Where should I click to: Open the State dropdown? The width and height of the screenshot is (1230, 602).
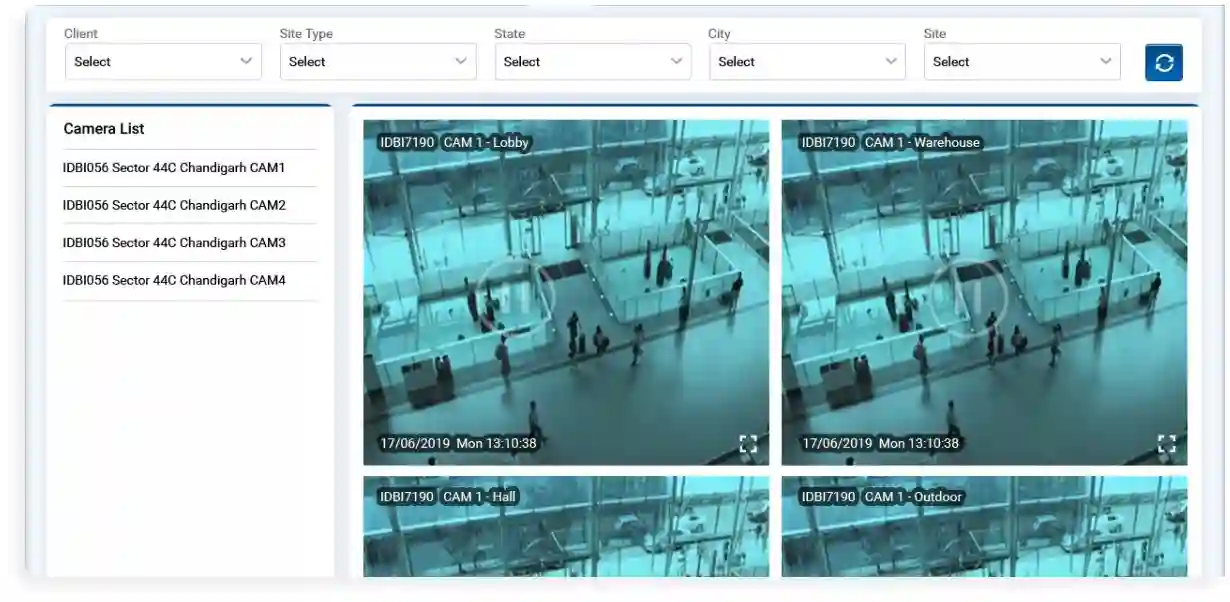pyautogui.click(x=593, y=62)
